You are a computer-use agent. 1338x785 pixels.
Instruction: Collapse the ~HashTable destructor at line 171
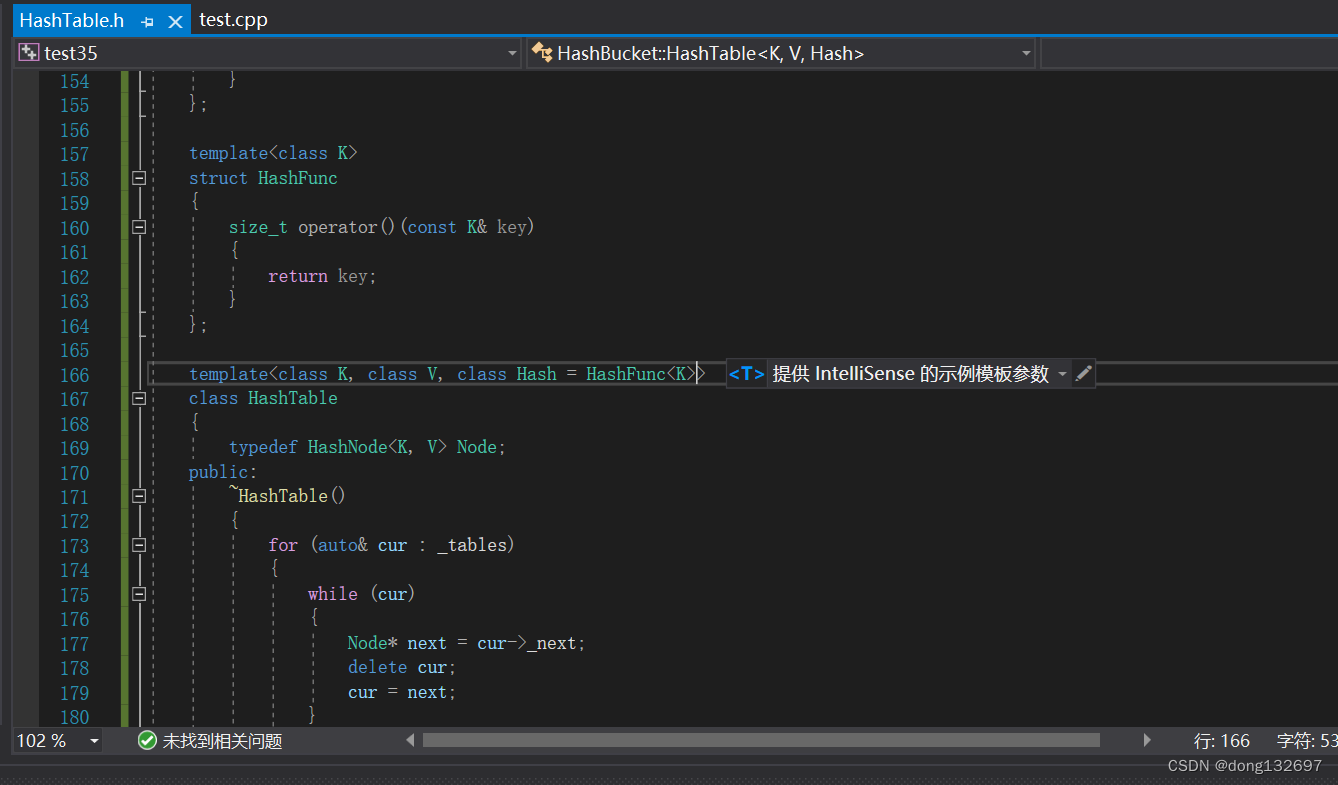click(139, 496)
